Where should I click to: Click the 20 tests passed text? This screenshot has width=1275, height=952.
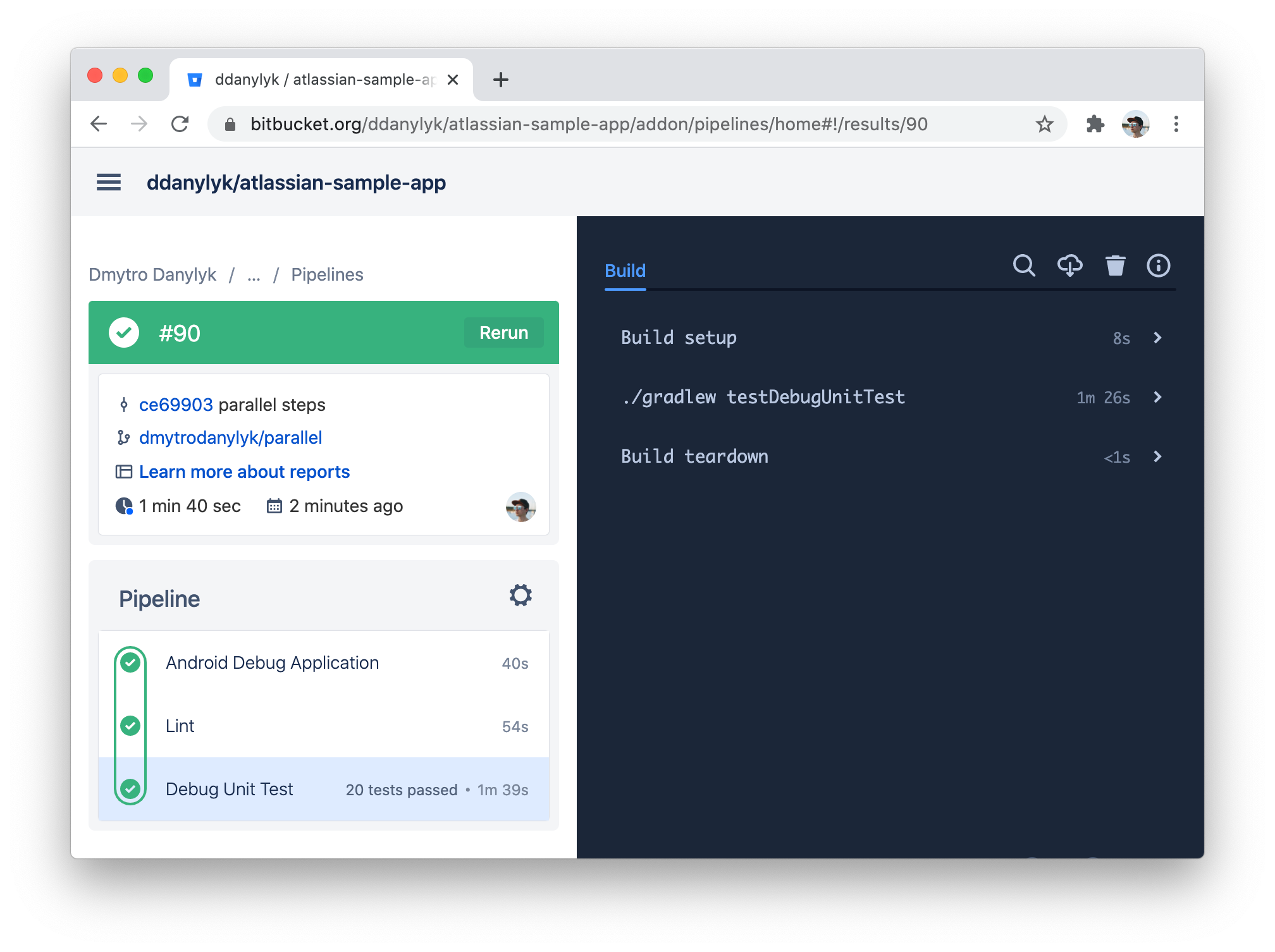(402, 790)
